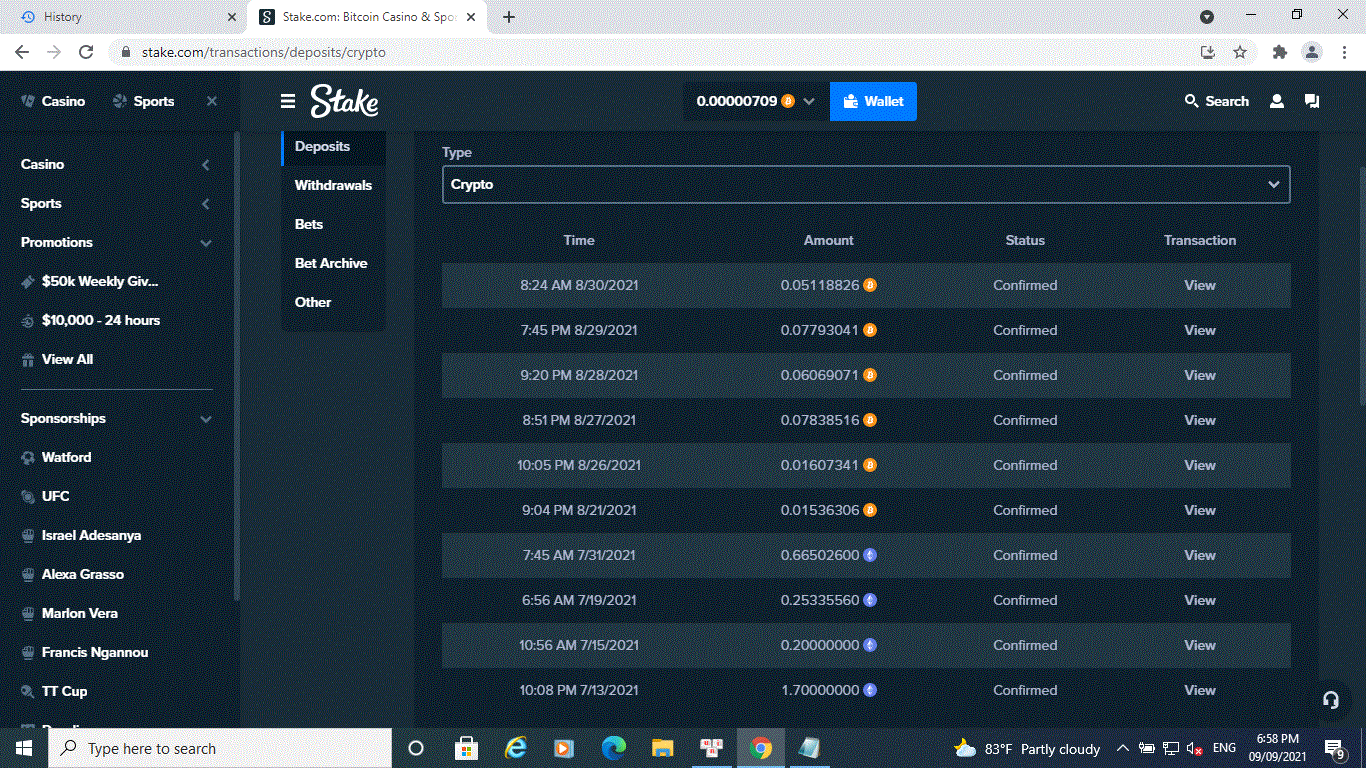1366x768 pixels.
Task: Click the Stake logo
Action: (344, 101)
